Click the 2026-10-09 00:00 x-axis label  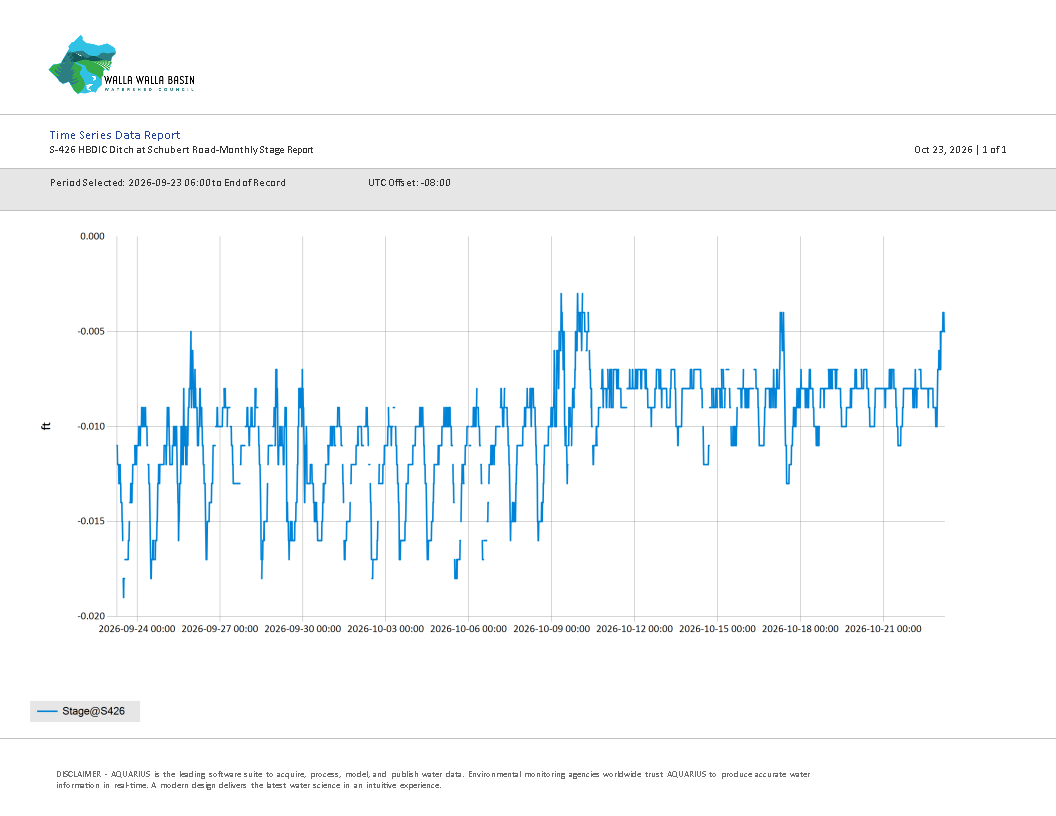552,629
